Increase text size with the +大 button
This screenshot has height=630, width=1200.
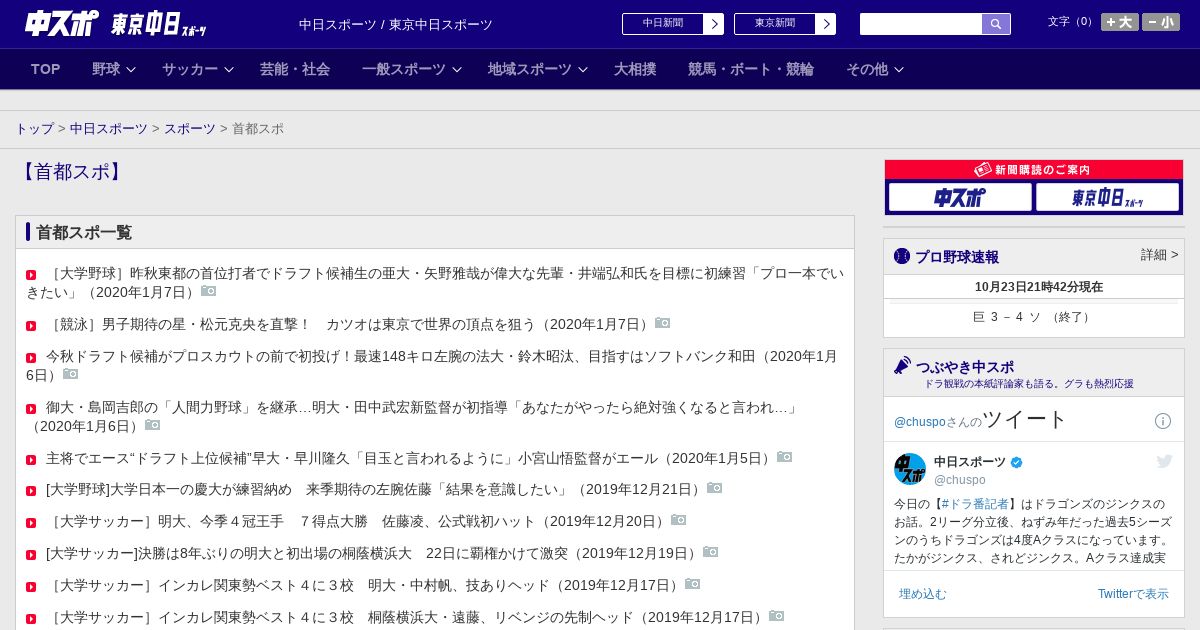pos(1120,22)
